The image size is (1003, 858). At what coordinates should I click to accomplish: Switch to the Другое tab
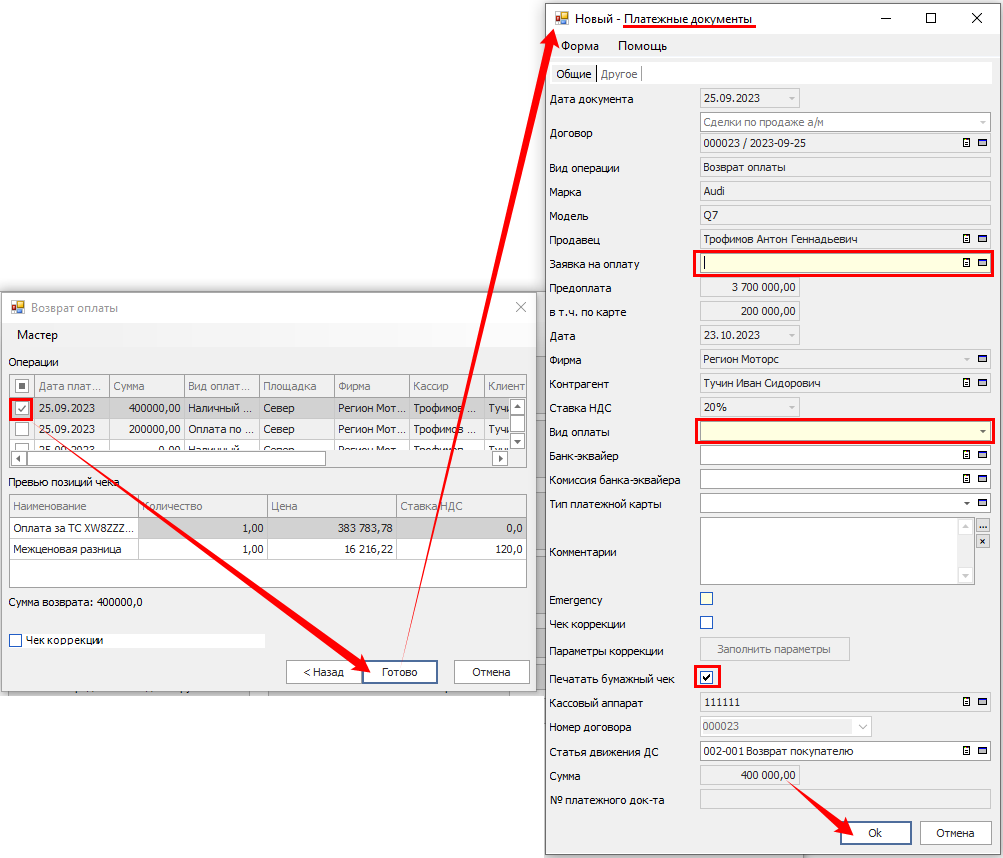tap(619, 74)
